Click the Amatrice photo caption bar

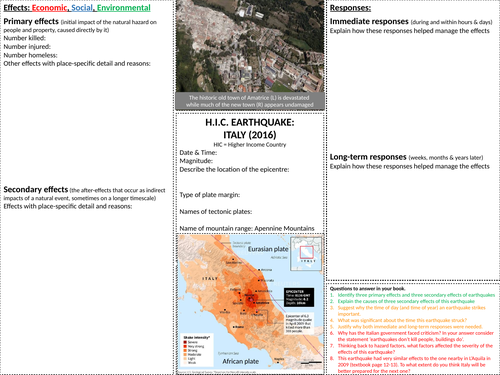point(250,101)
